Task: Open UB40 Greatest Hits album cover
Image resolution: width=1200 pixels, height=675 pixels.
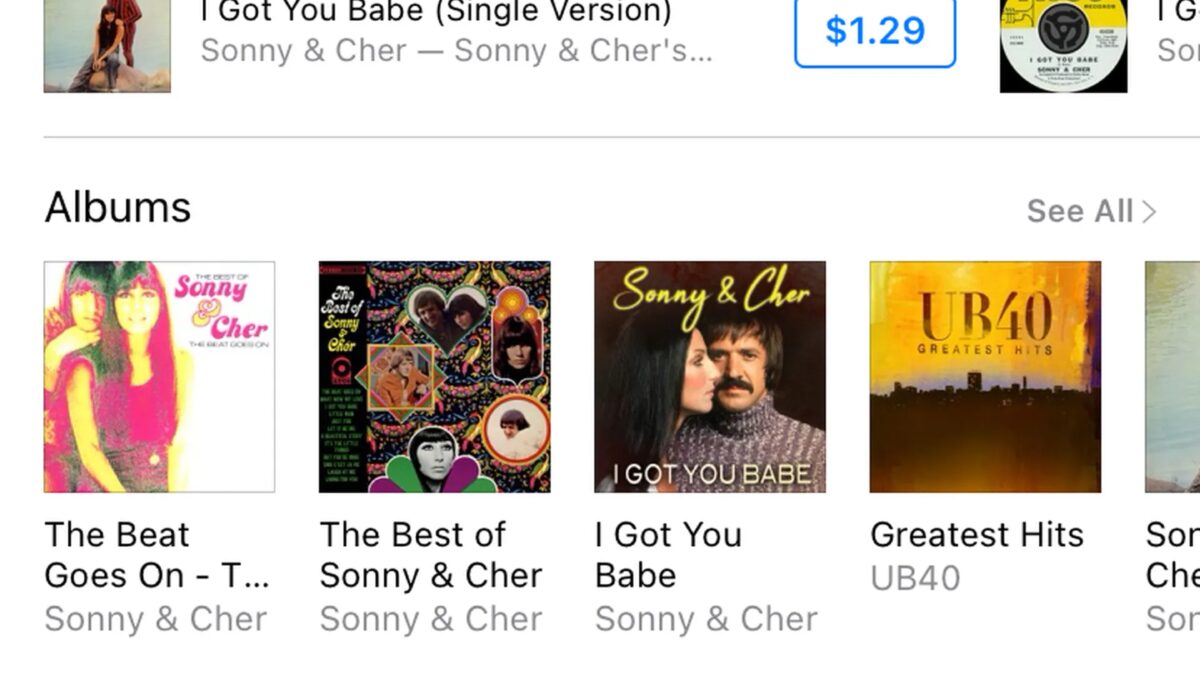Action: click(x=985, y=377)
